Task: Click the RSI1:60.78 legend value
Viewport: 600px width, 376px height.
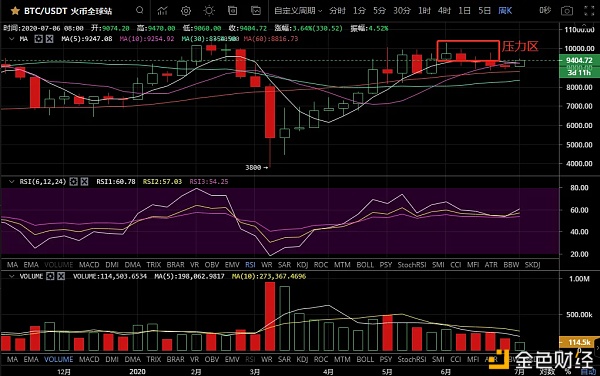Action: [x=116, y=182]
